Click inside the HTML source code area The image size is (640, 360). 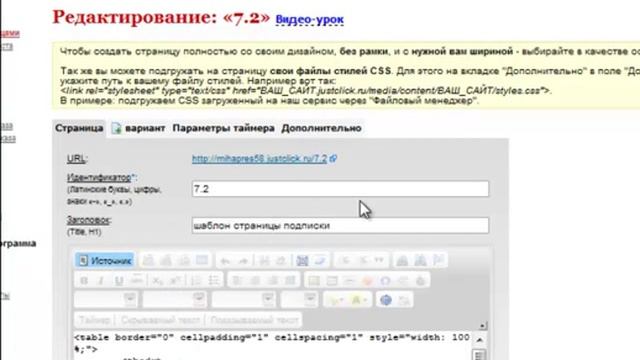[271, 346]
